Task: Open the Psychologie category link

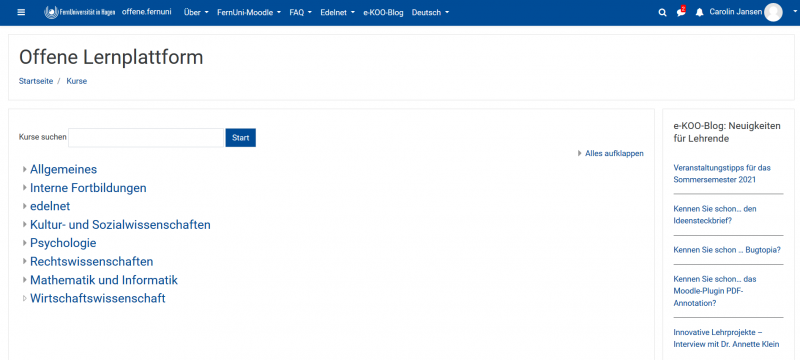Action: [x=63, y=243]
